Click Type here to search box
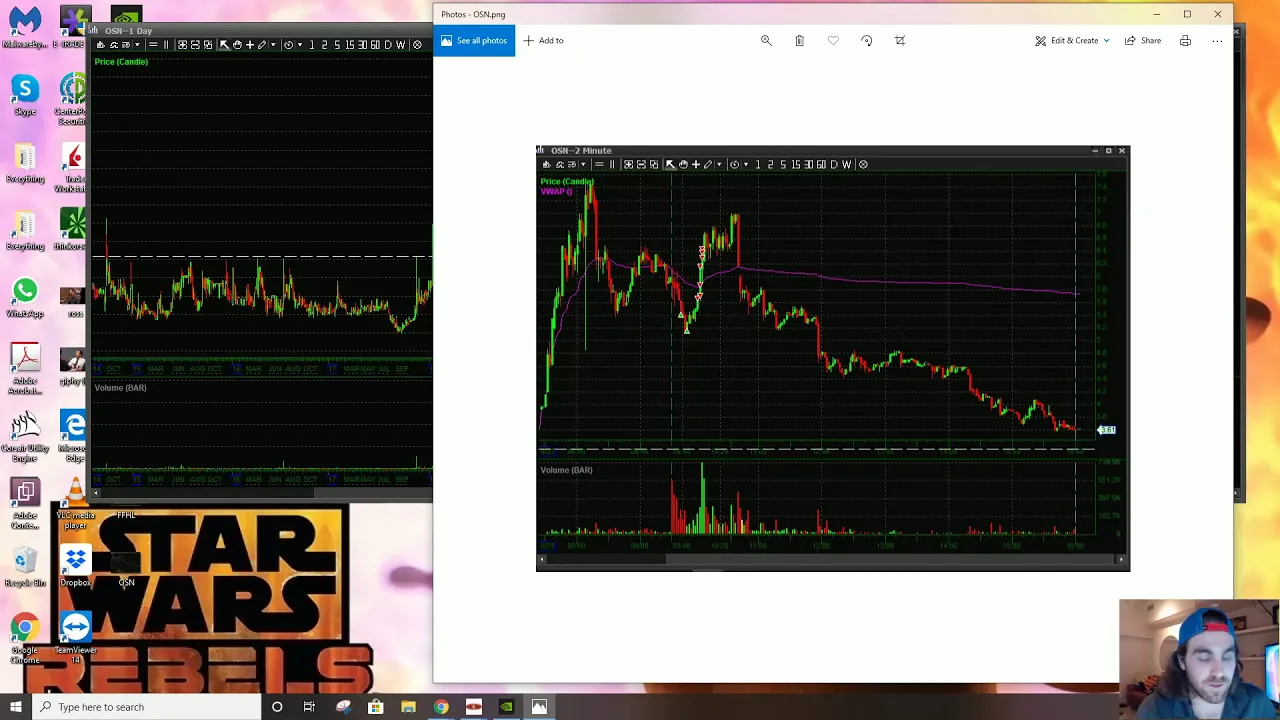Image resolution: width=1280 pixels, height=720 pixels. click(x=148, y=707)
